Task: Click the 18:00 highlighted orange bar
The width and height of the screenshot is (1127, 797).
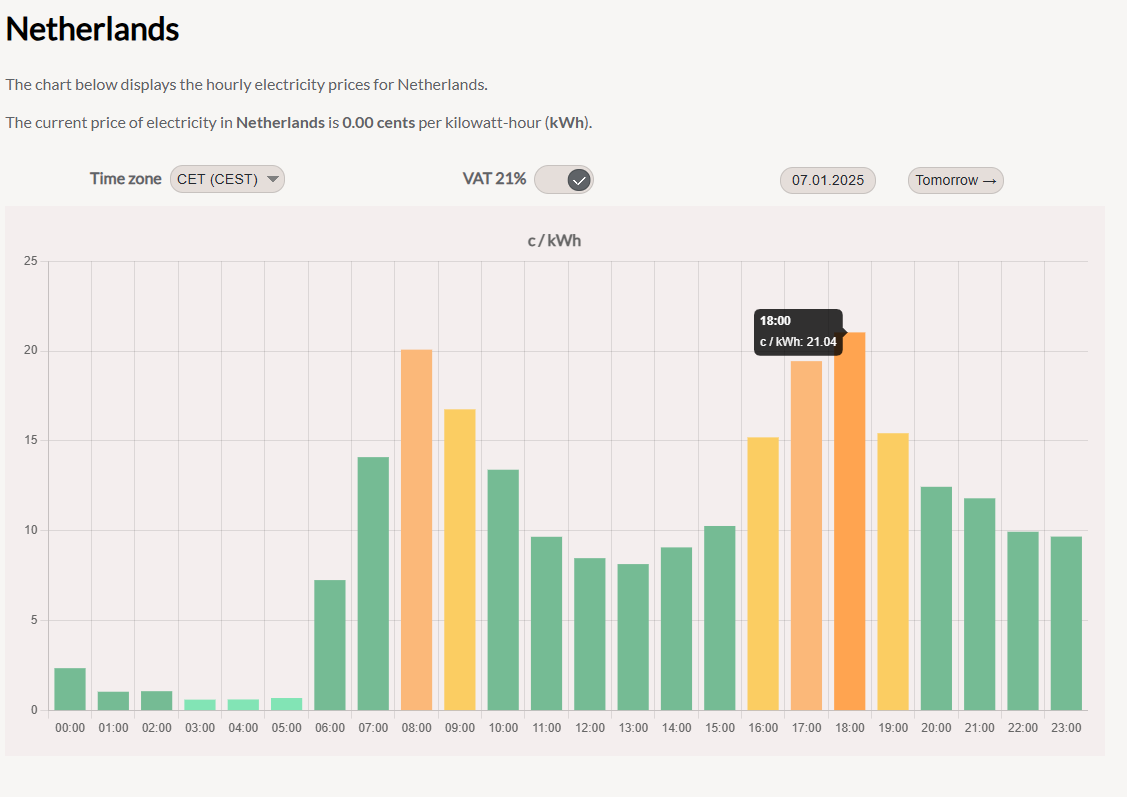Action: [x=850, y=520]
